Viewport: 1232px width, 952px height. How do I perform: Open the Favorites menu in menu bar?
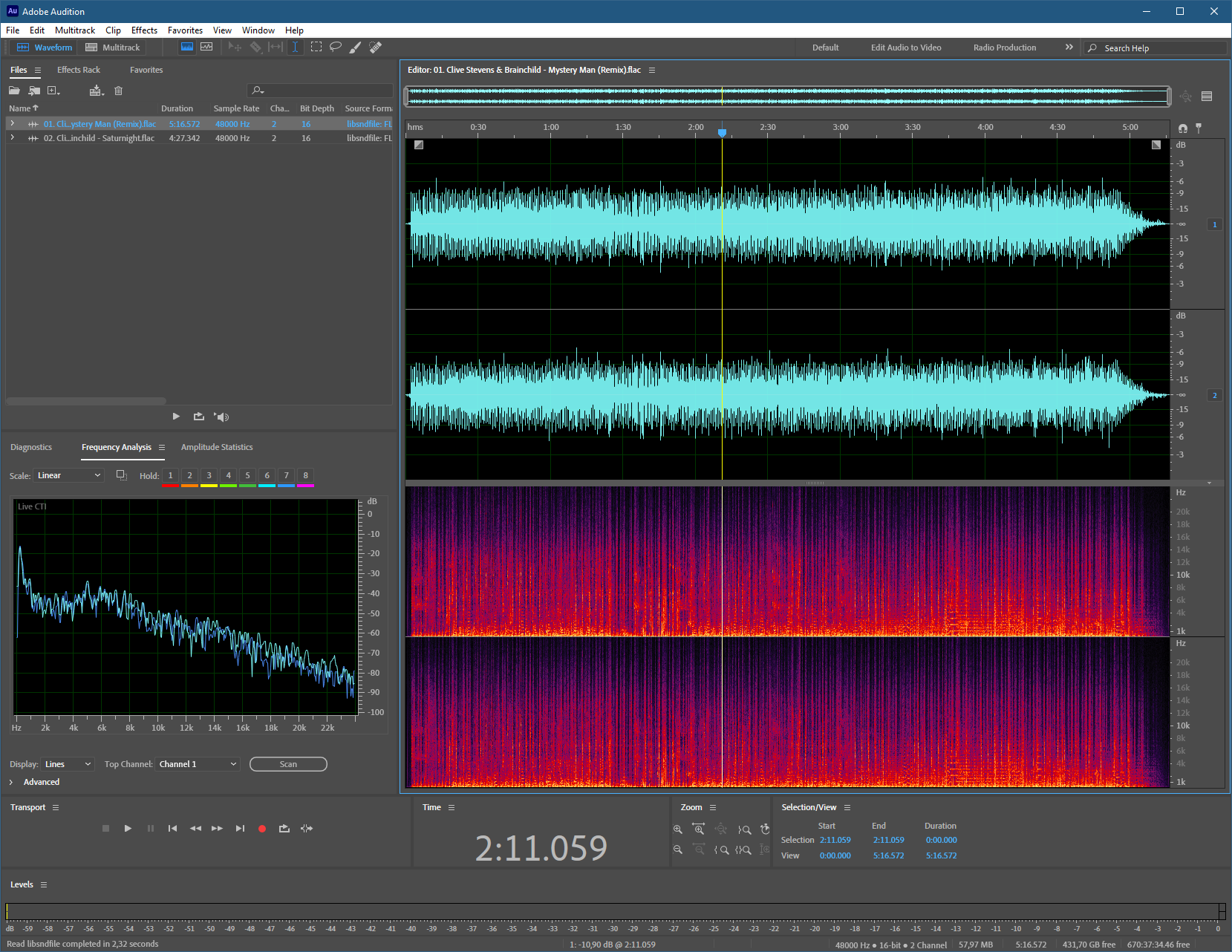[185, 30]
